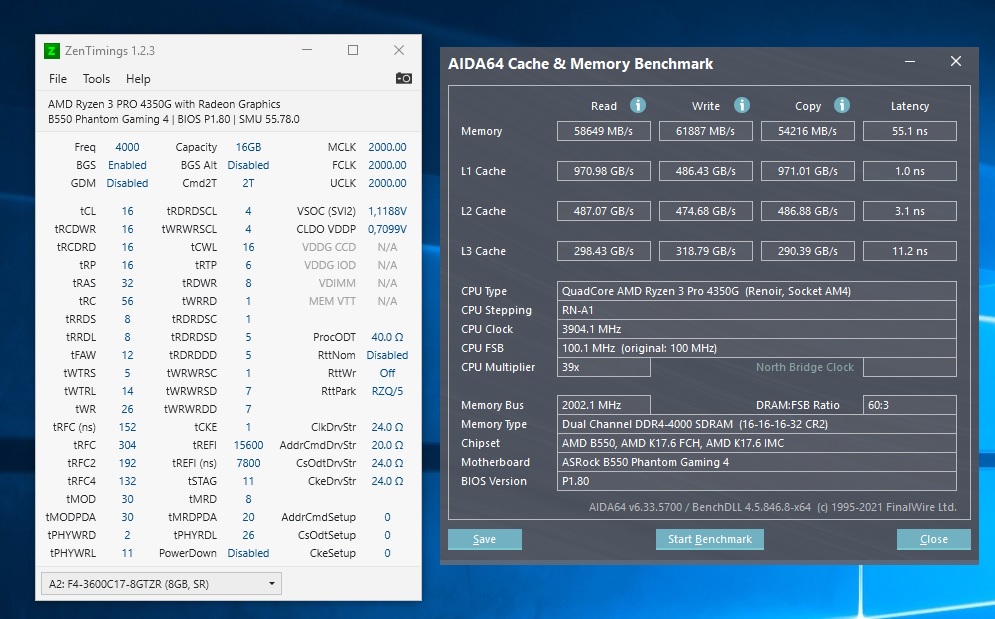995x619 pixels.
Task: Click the Write info icon in AIDA64
Action: click(x=742, y=105)
